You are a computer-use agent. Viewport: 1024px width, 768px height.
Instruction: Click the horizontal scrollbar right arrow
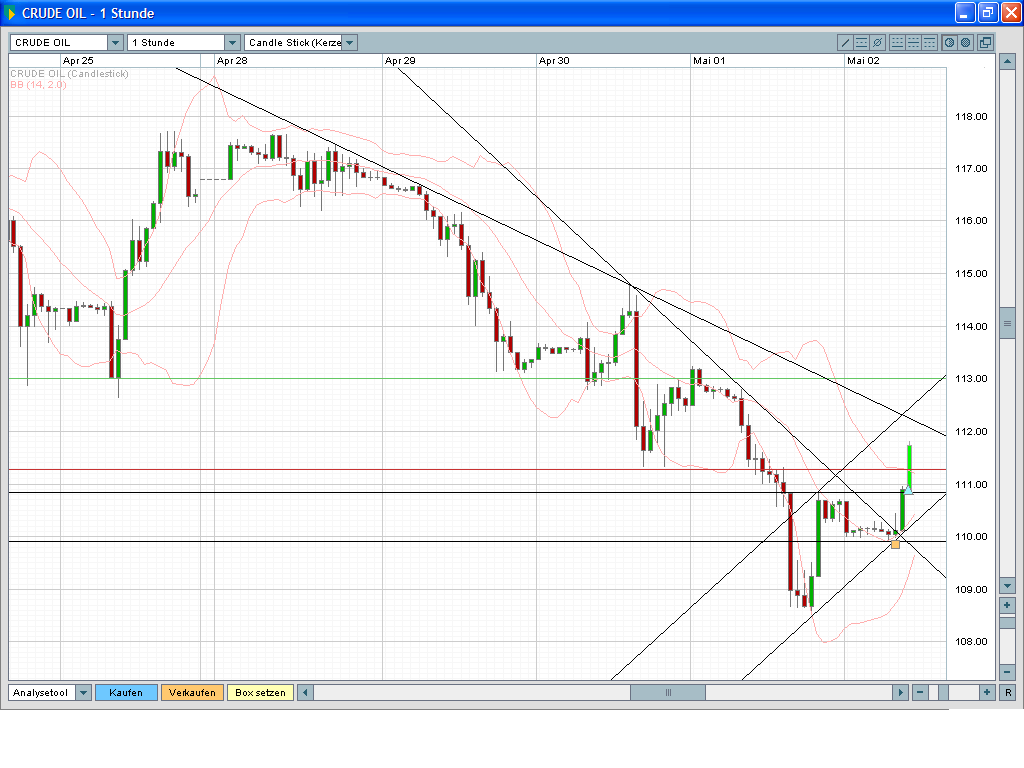pos(901,692)
